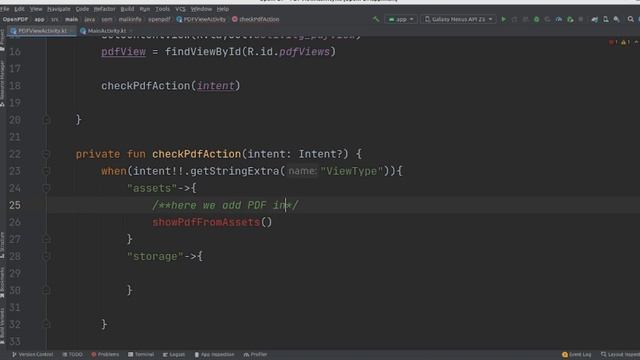Click the error count indicator in editor
640x360 pixels.
[613, 42]
